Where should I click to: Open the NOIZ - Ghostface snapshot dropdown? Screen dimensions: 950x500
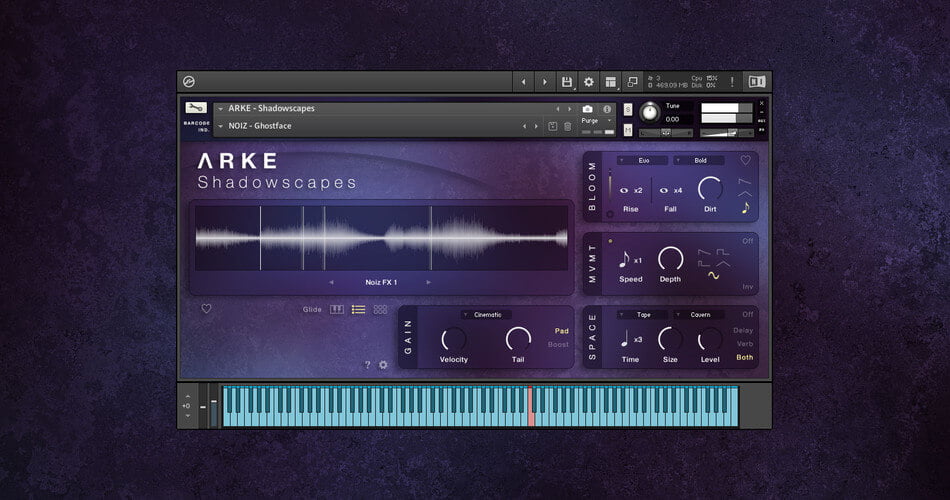[x=221, y=126]
